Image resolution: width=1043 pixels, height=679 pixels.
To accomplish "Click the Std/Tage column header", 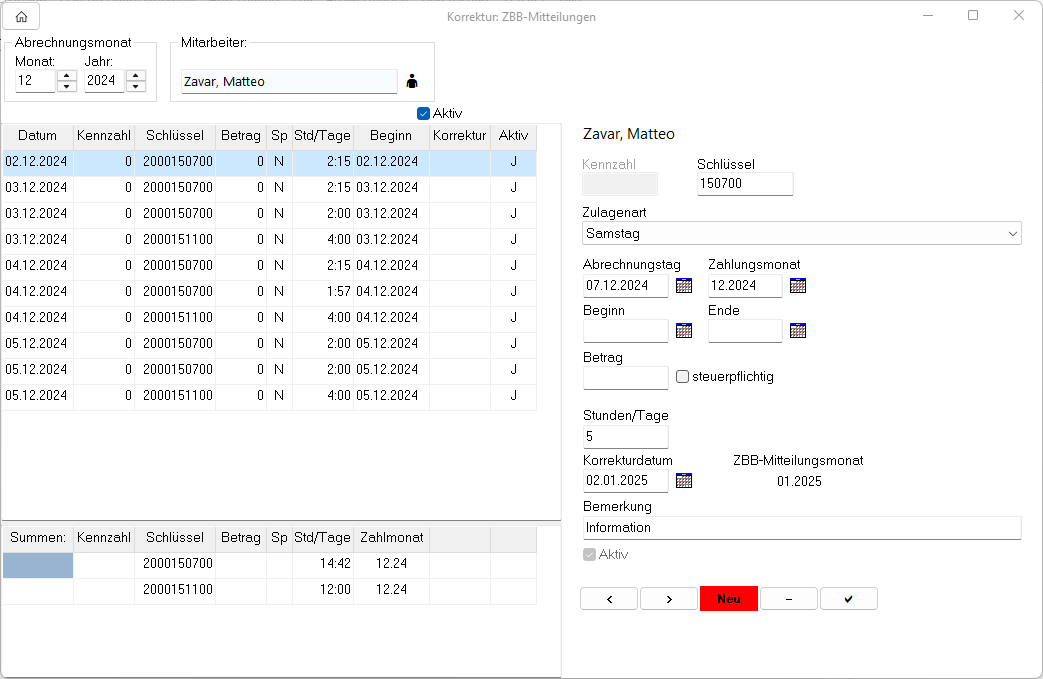I will pos(322,136).
